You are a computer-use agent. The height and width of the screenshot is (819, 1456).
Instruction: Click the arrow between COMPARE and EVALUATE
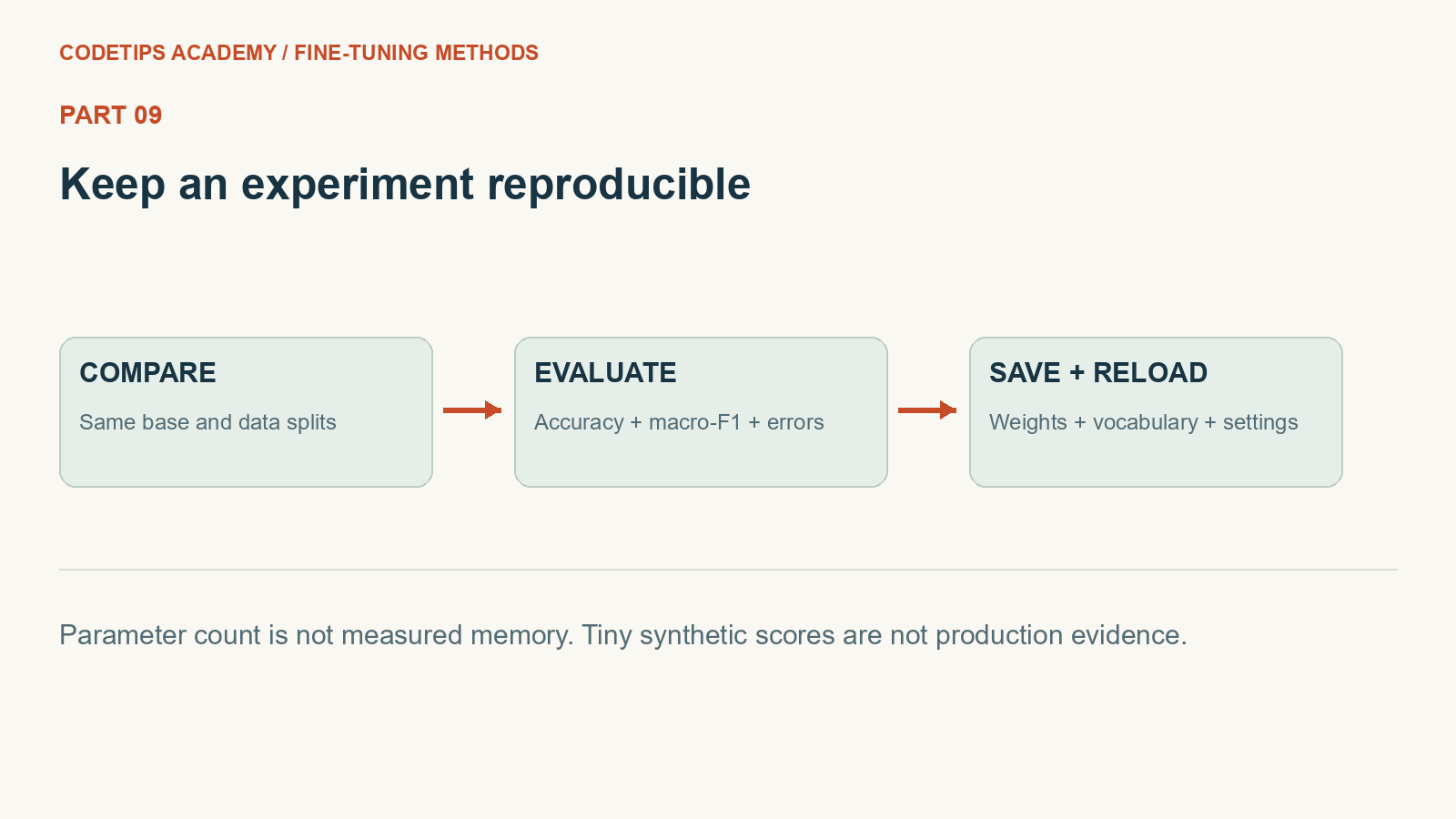point(472,410)
